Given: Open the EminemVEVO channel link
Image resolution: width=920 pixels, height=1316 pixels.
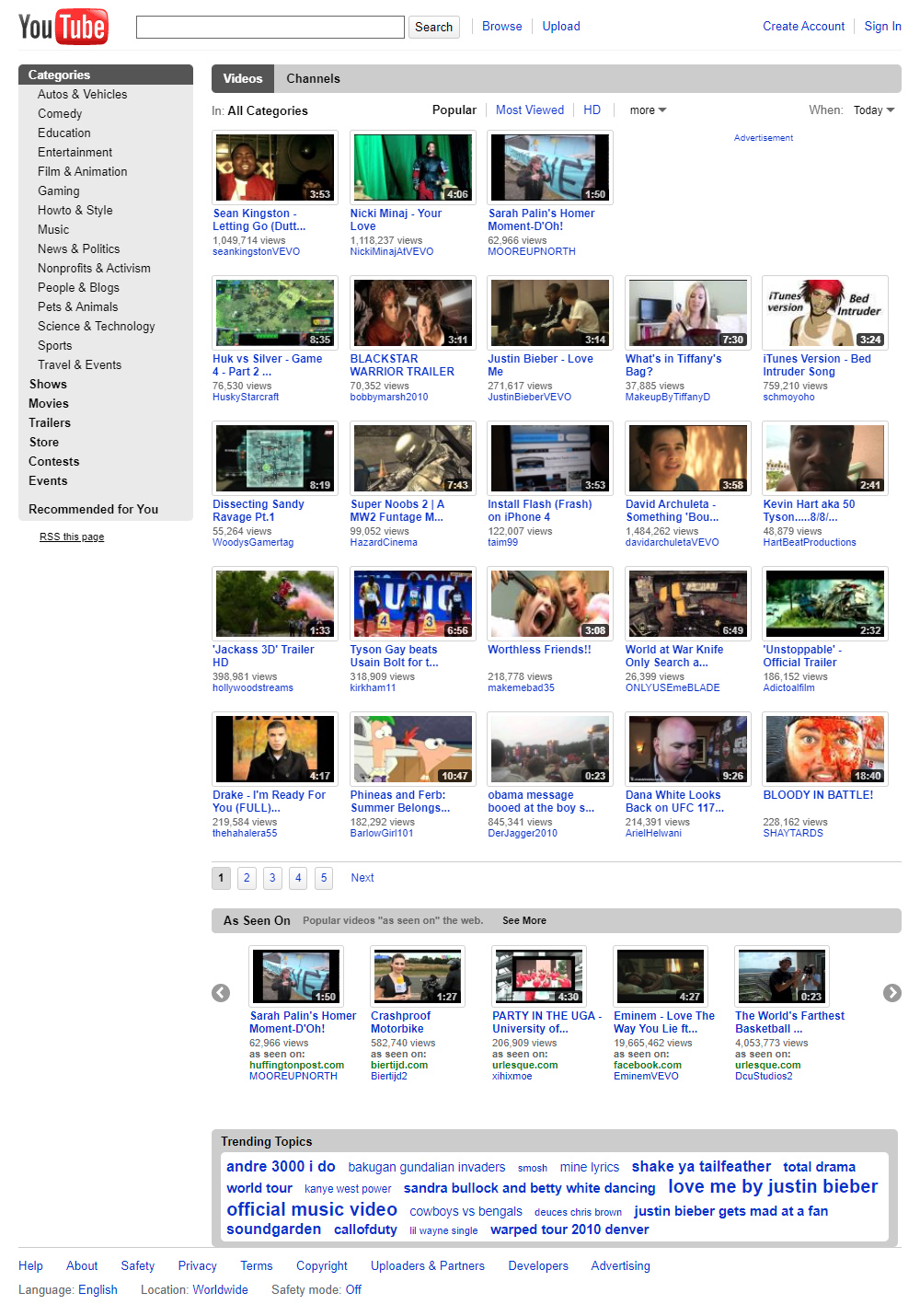Looking at the screenshot, I should (646, 1077).
